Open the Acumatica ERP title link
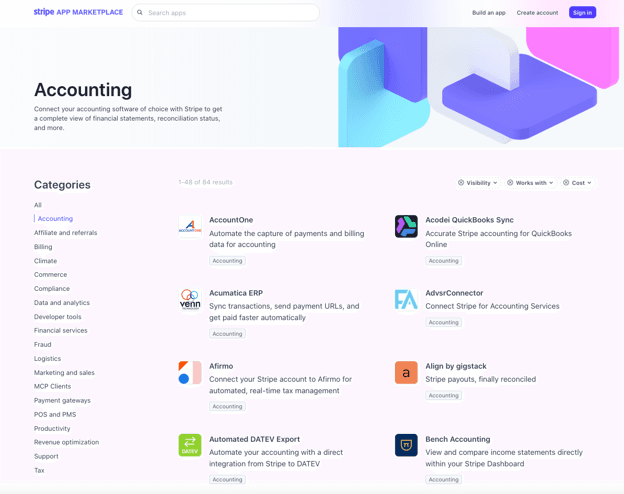This screenshot has height=494, width=624. point(236,293)
